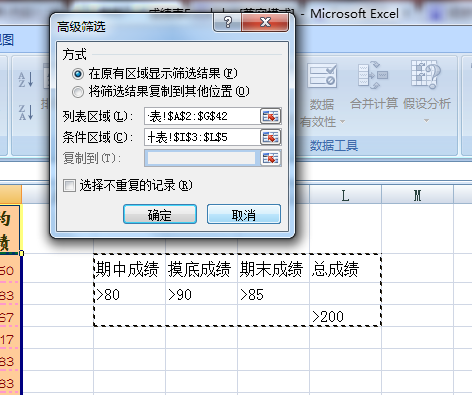This screenshot has width=472, height=395.
Task: Click the cell with >80
Action: click(130, 294)
